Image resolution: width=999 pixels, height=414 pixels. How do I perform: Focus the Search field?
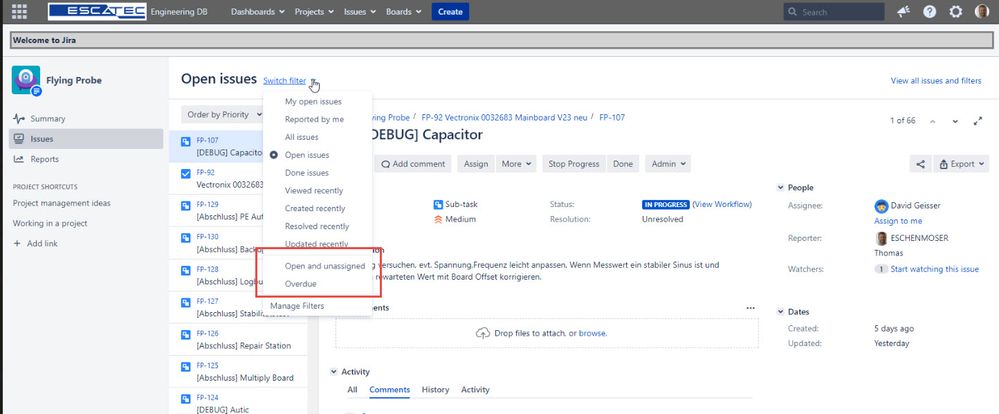(833, 11)
